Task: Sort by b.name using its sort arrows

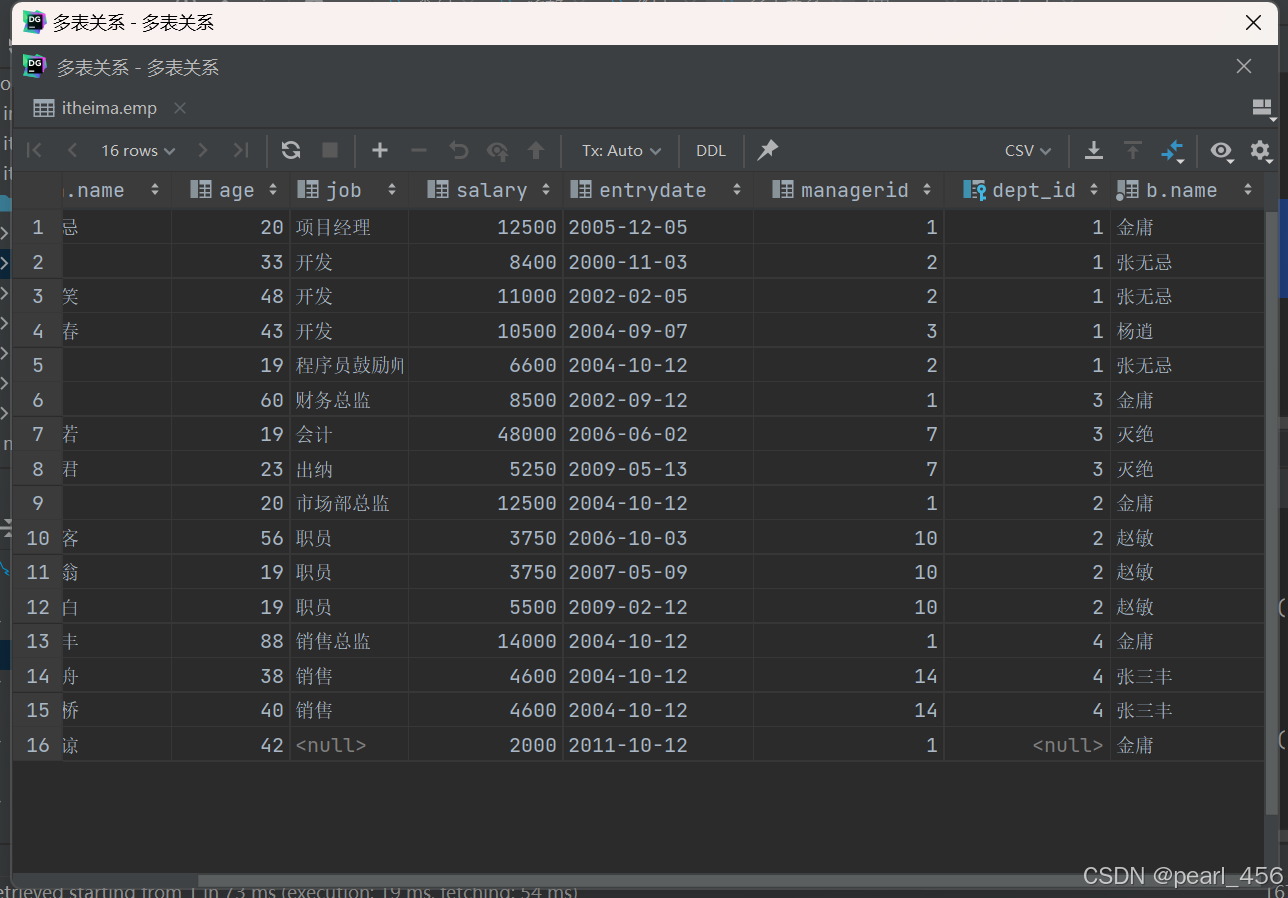Action: (1248, 189)
